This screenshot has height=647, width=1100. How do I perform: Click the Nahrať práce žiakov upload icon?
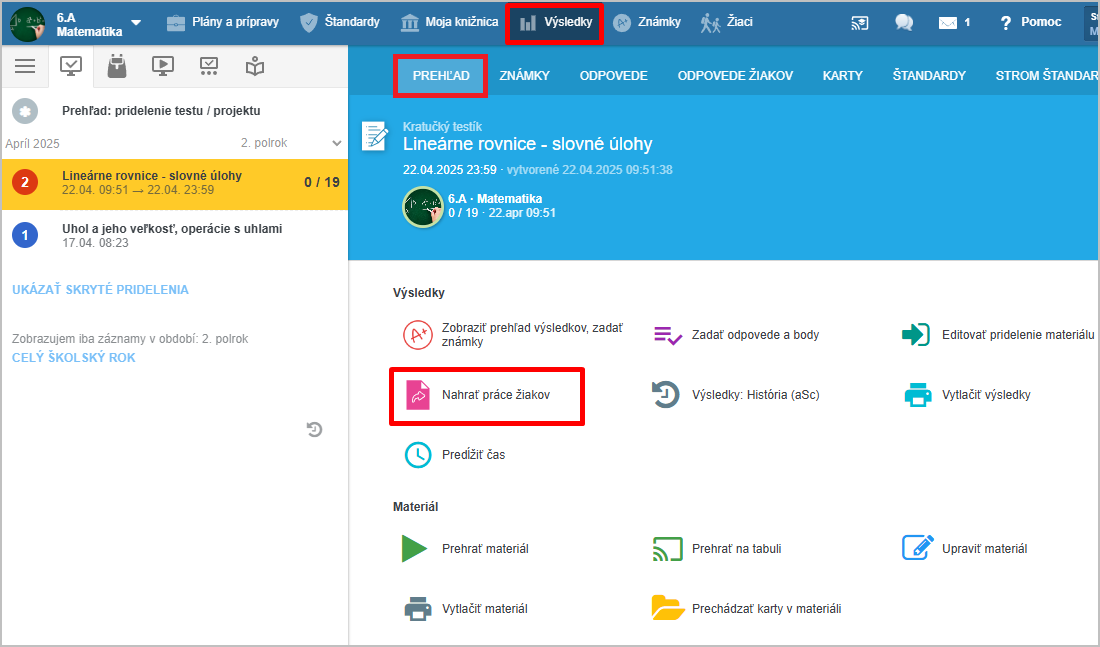(417, 396)
